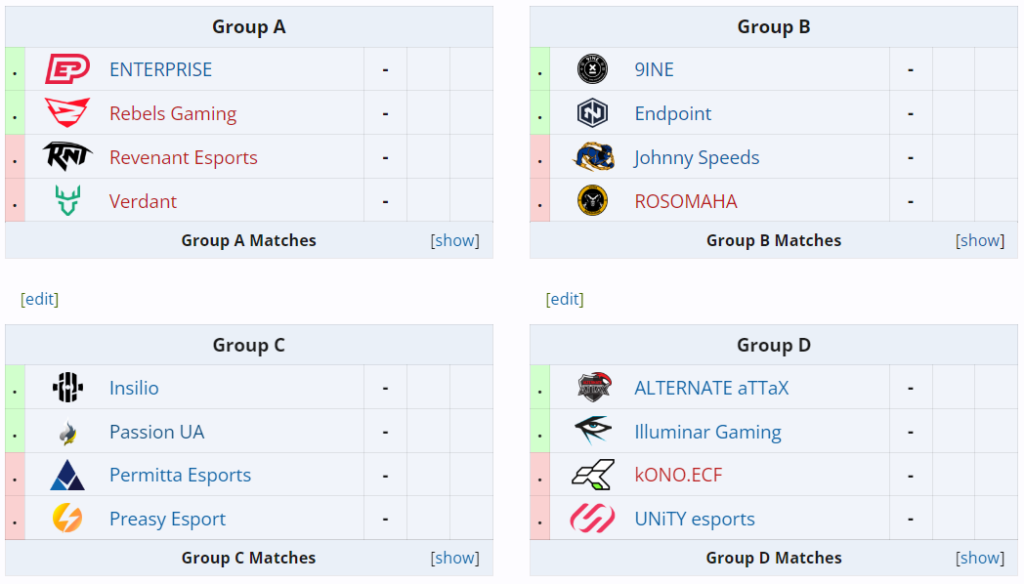This screenshot has height=584, width=1024.
Task: Show Group C Matches
Action: [455, 558]
